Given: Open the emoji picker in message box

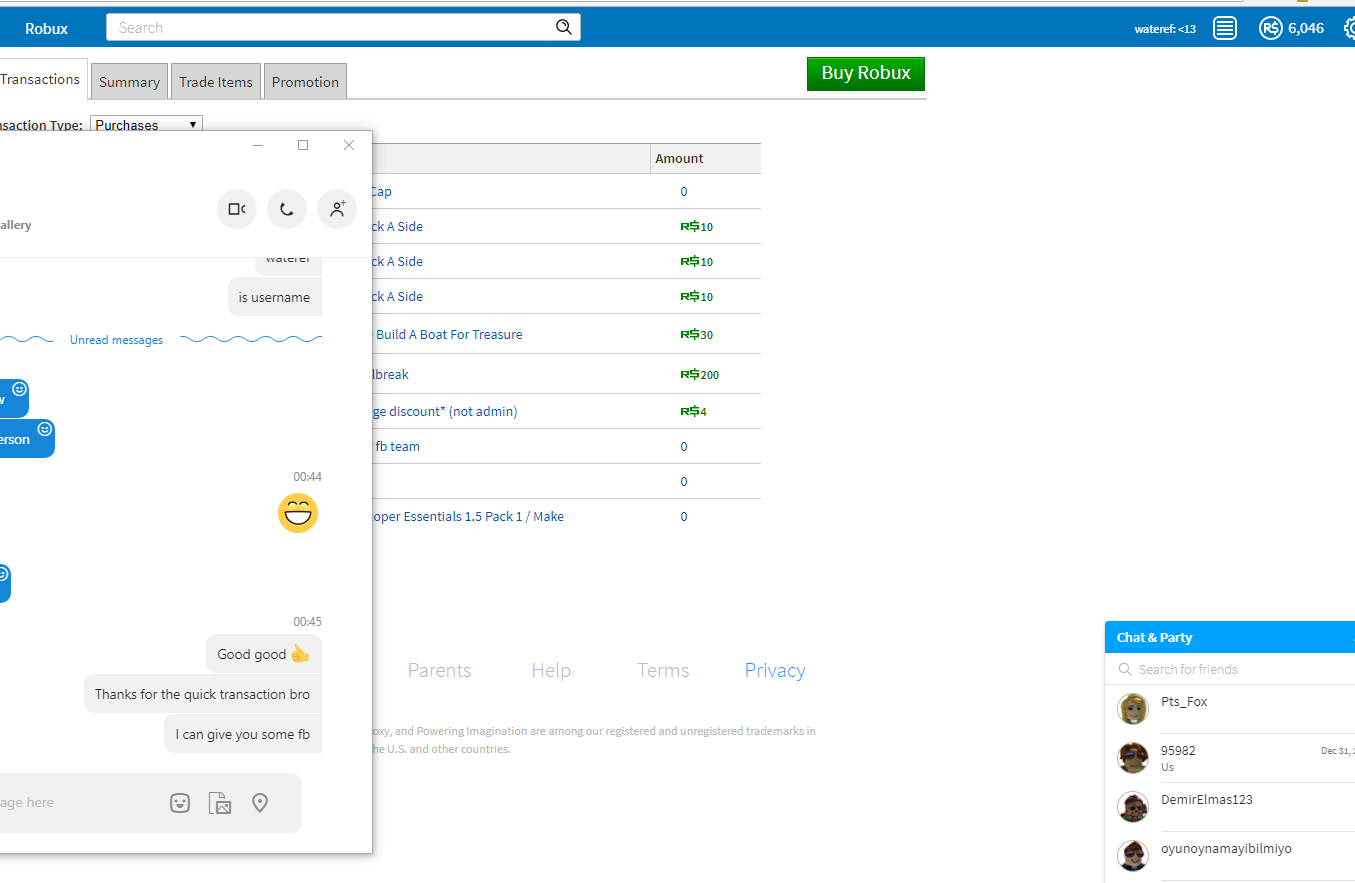Looking at the screenshot, I should click(180, 803).
